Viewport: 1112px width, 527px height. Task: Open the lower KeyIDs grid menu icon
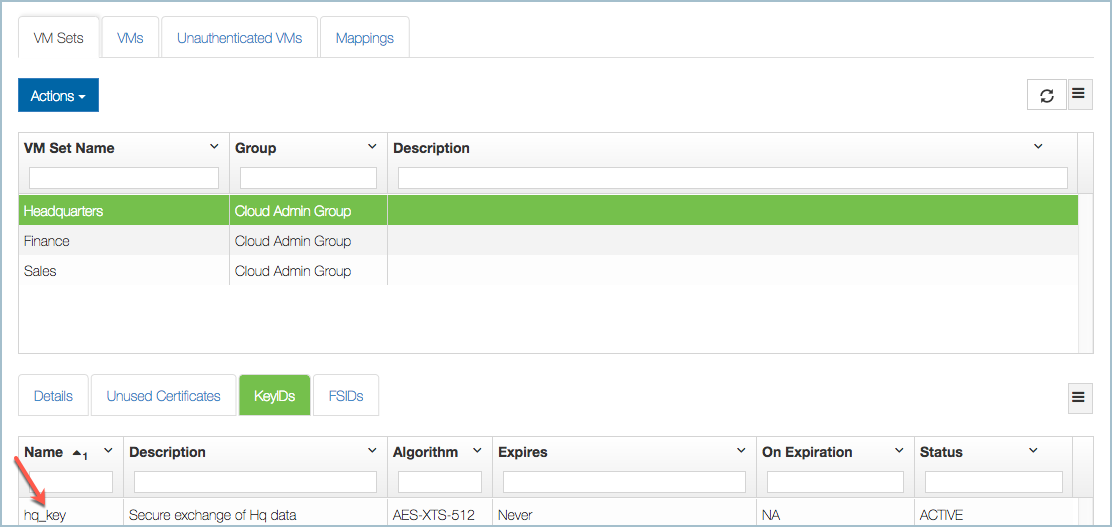coord(1079,397)
